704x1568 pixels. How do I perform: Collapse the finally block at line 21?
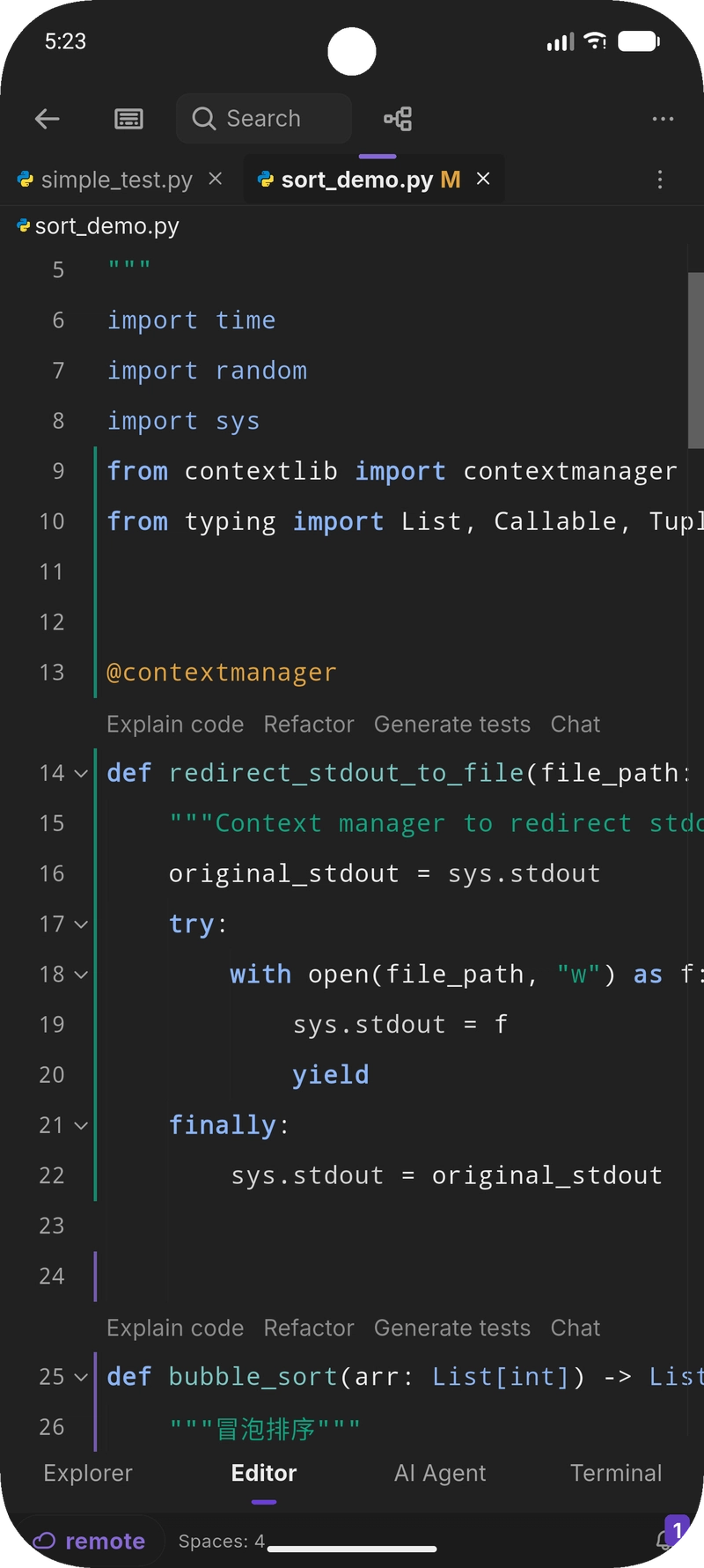[x=82, y=1125]
